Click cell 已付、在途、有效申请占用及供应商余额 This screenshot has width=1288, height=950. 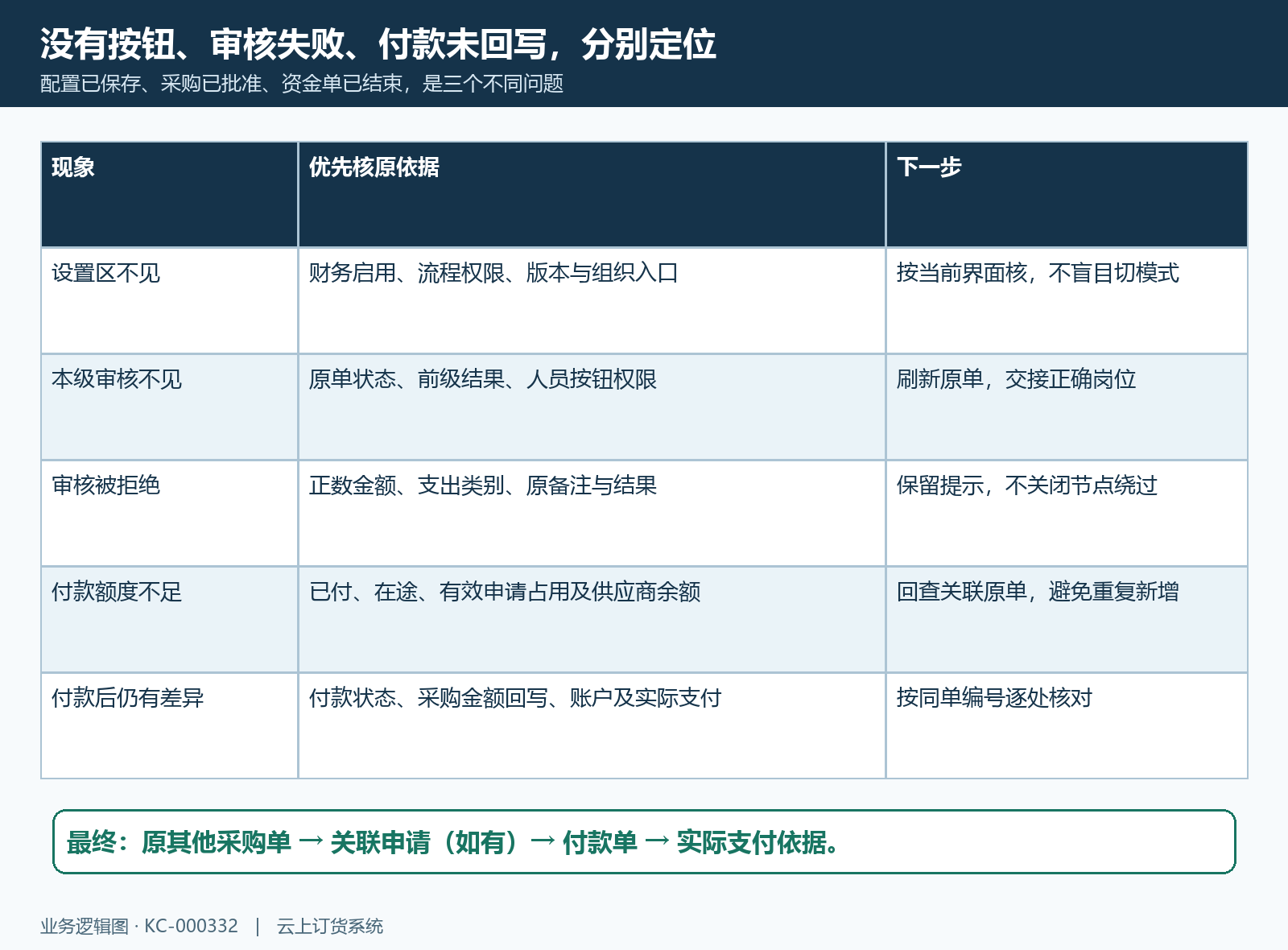[x=592, y=619]
